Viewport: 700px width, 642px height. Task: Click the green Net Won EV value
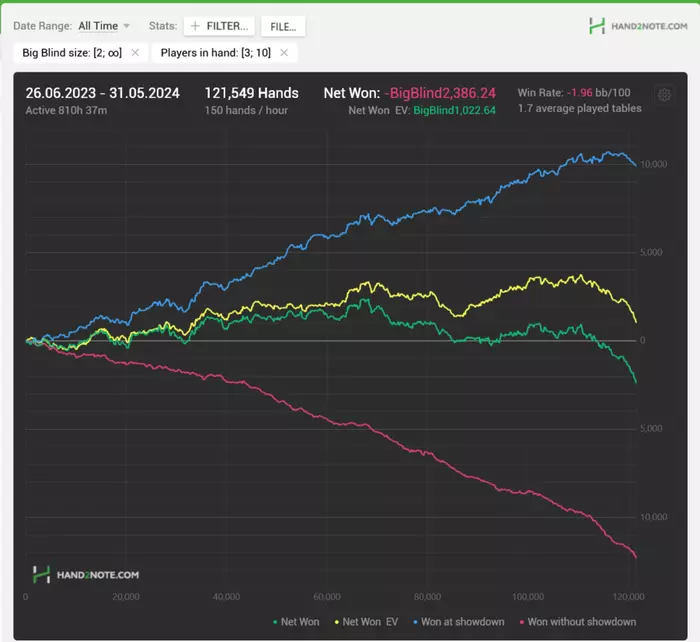(x=454, y=110)
